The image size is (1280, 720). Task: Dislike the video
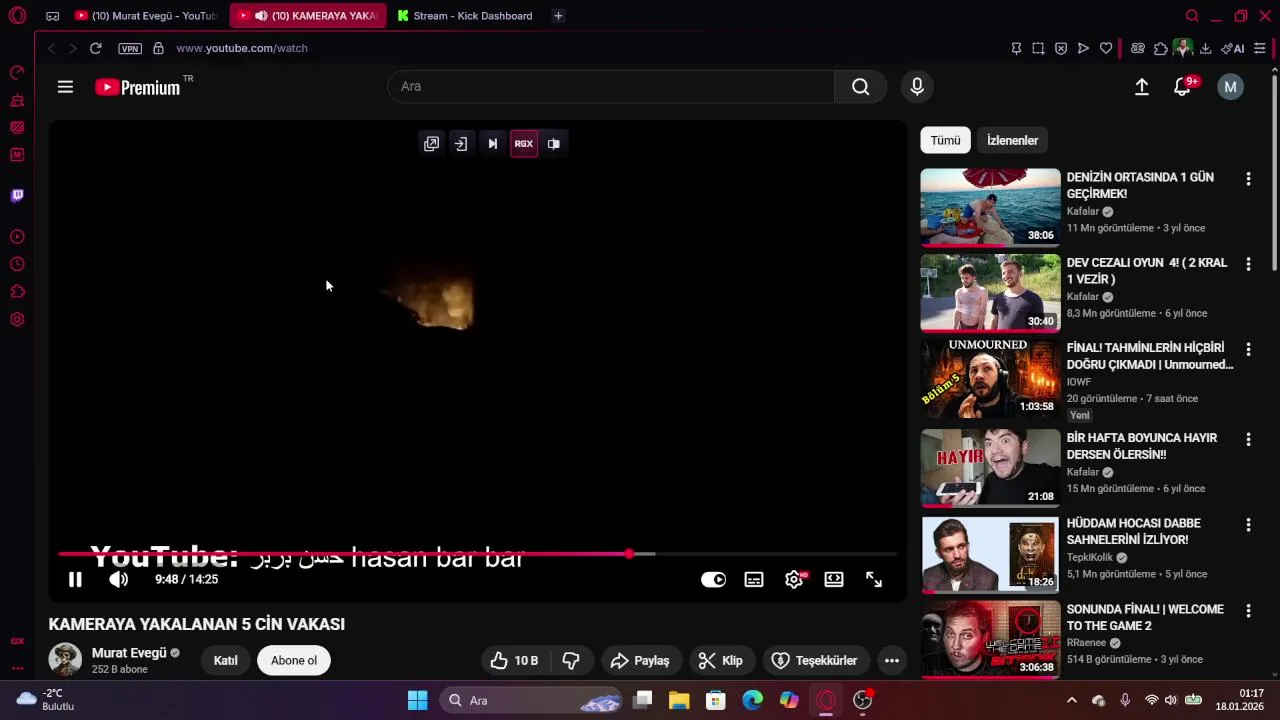pyautogui.click(x=571, y=660)
